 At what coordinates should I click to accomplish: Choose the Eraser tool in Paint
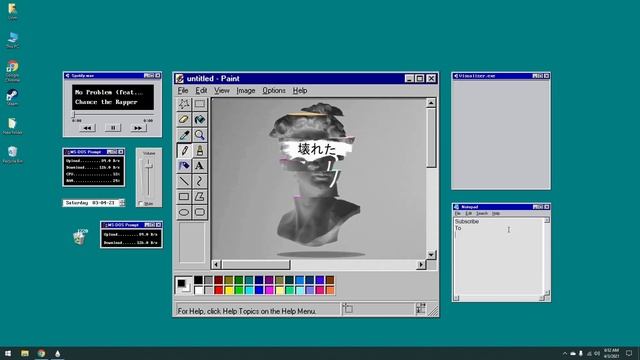click(184, 120)
